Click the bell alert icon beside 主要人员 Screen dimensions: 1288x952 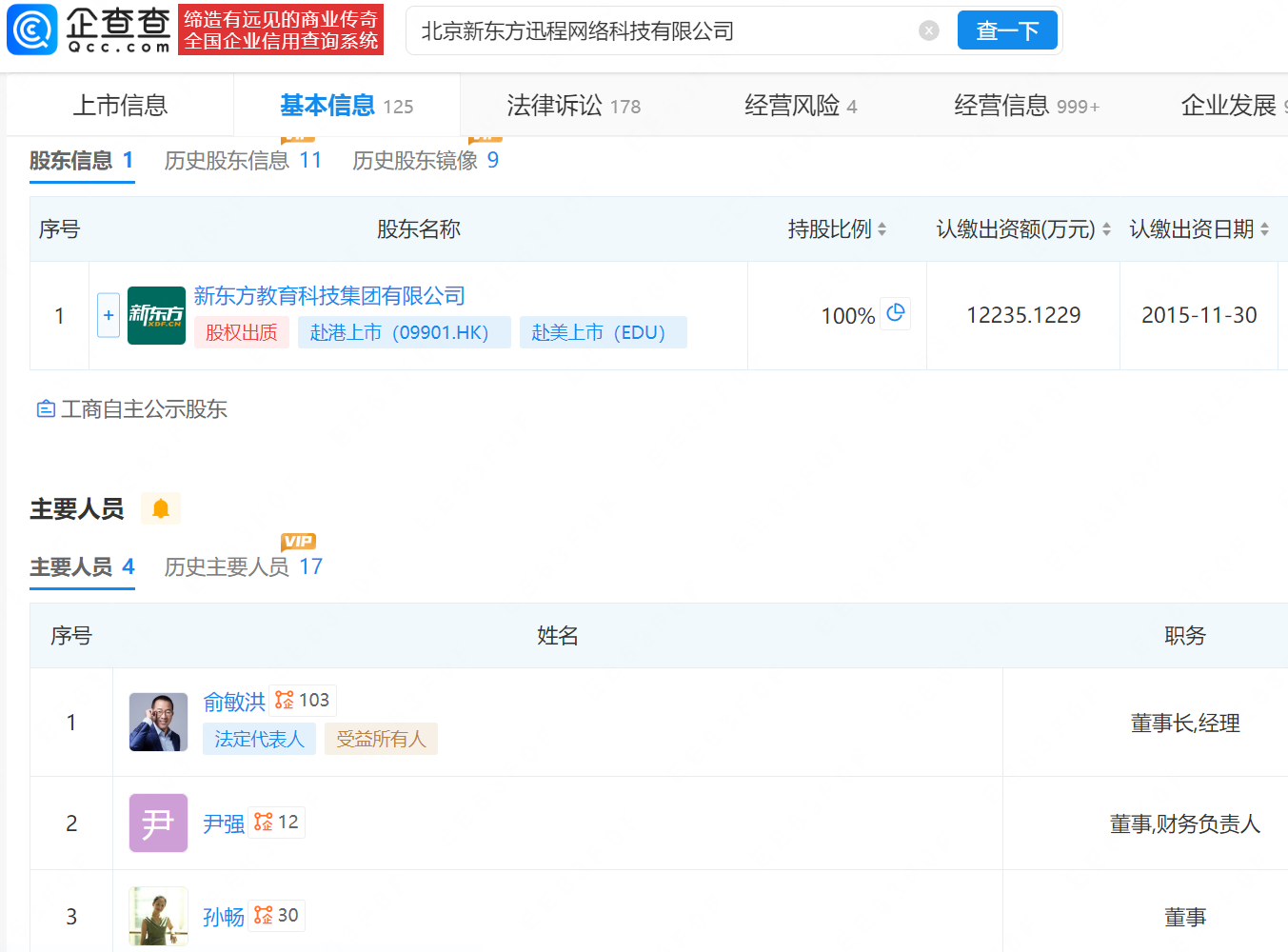click(x=161, y=509)
